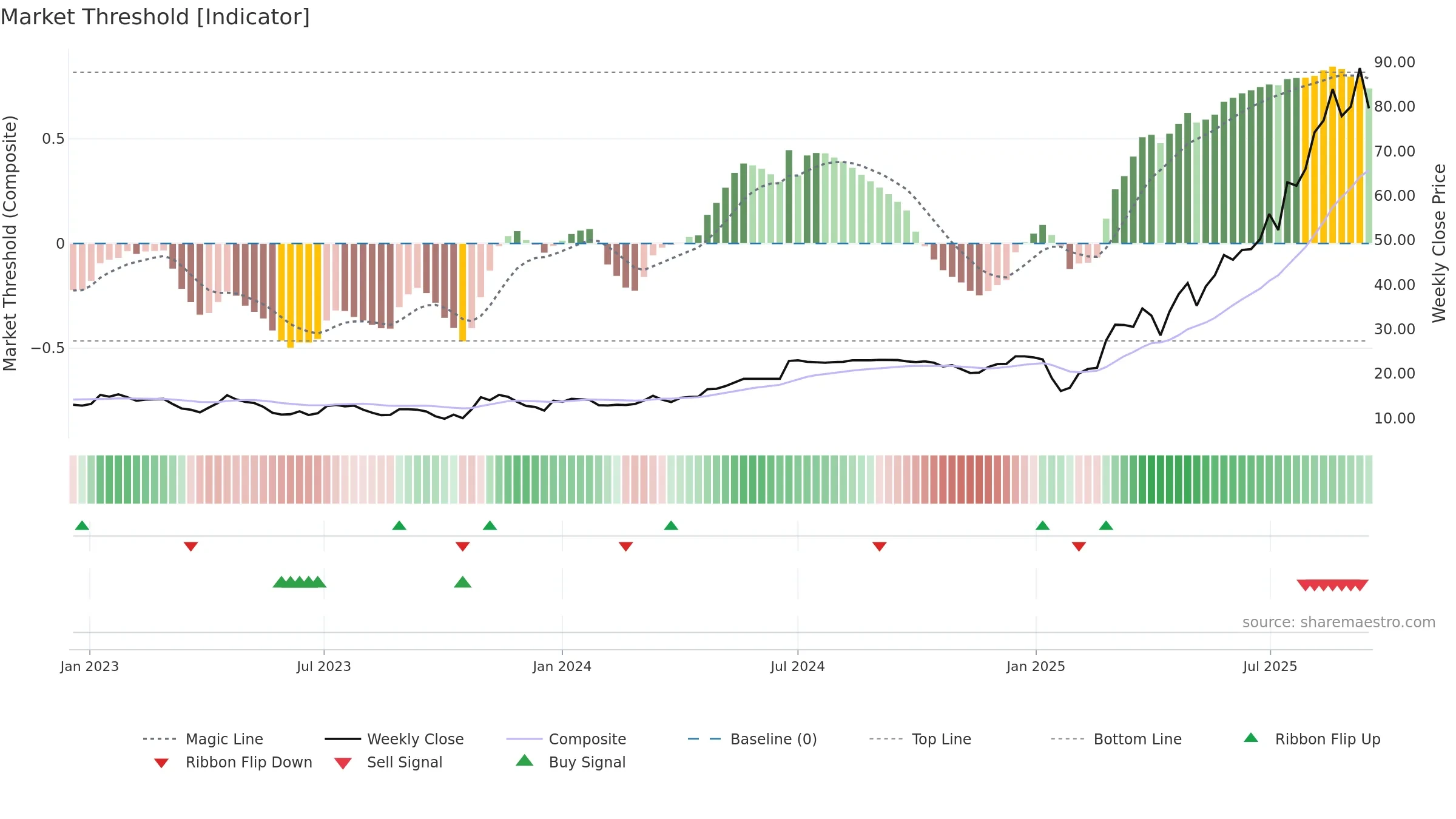This screenshot has height=819, width=1456.
Task: Click the 0.5 left axis tick label
Action: coord(53,139)
